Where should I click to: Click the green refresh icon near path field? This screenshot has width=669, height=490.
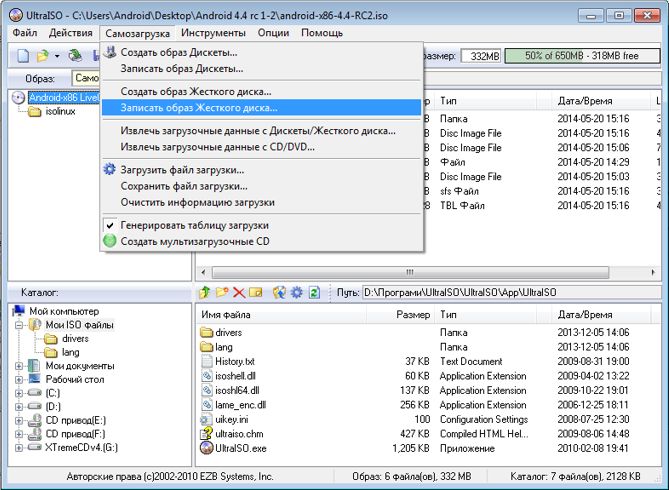pos(314,292)
